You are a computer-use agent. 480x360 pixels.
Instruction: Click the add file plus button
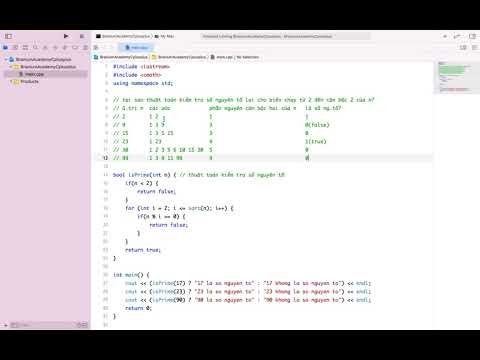coord(5,325)
